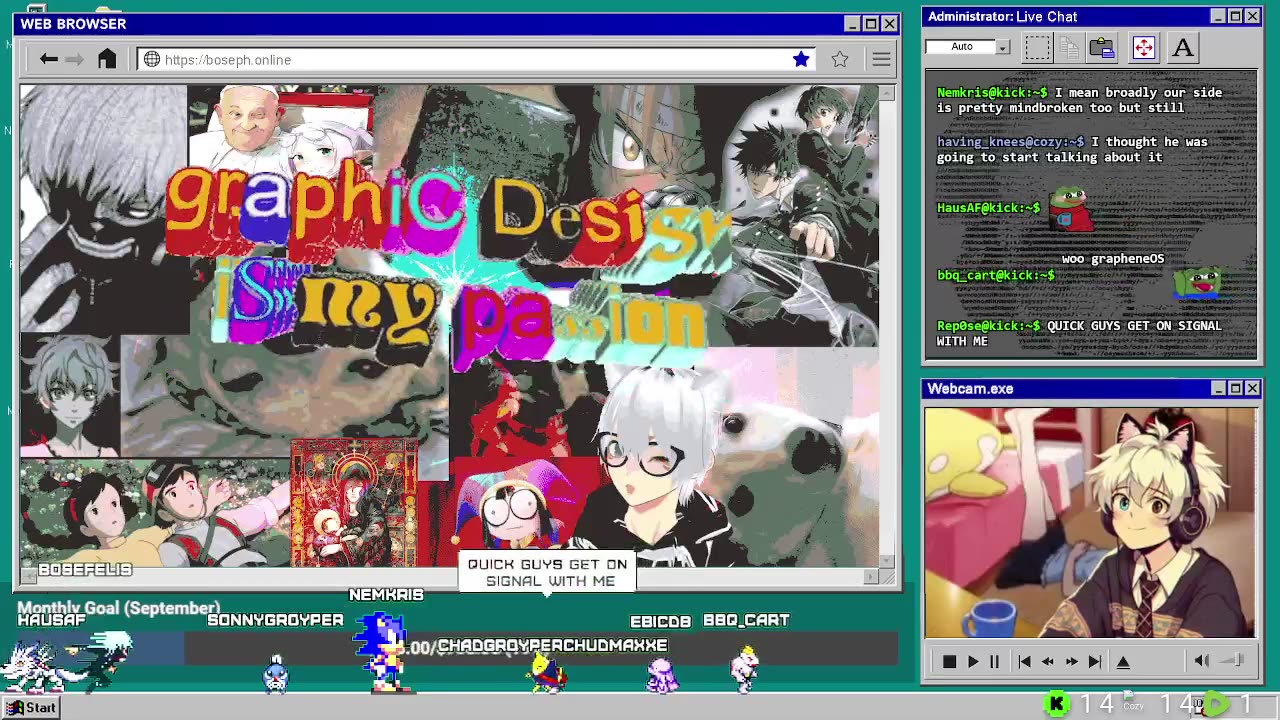This screenshot has height=720, width=1280.
Task: Rewind the Webcam.exe video
Action: point(1047,661)
